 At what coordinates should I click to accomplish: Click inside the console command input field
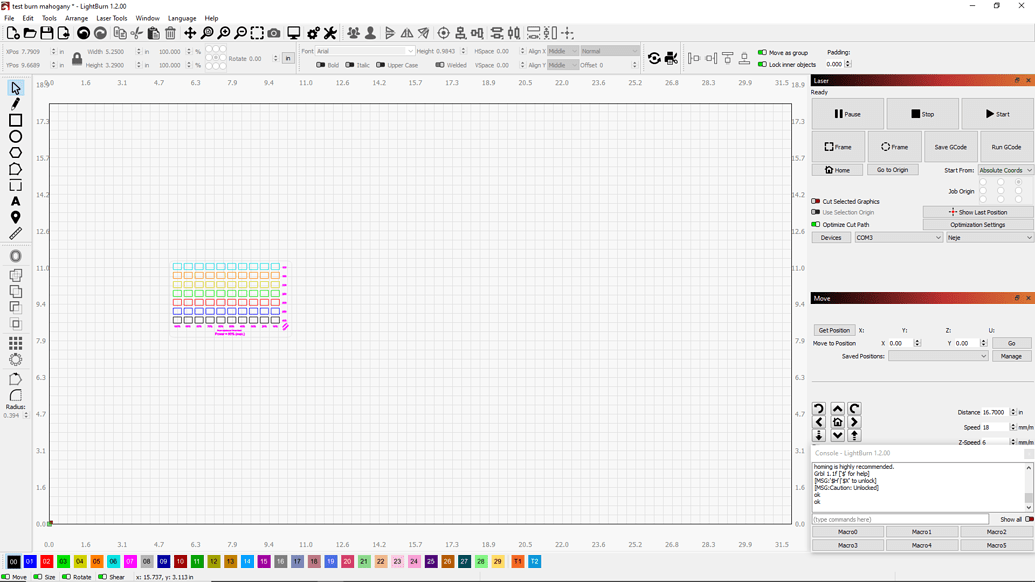click(x=900, y=519)
